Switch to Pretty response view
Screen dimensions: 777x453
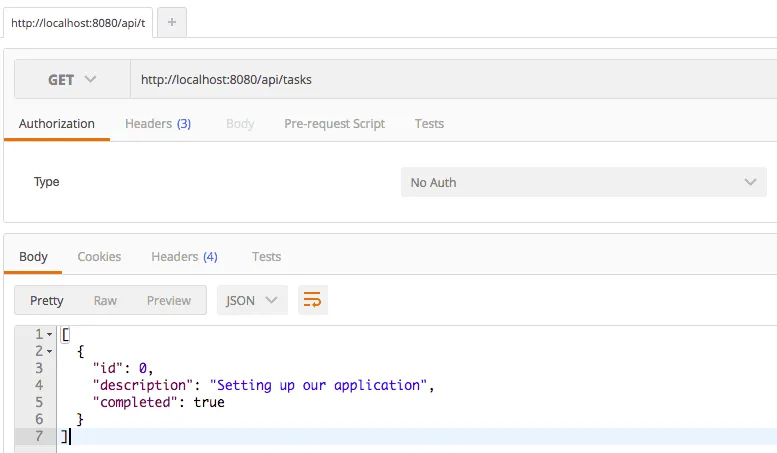point(47,300)
